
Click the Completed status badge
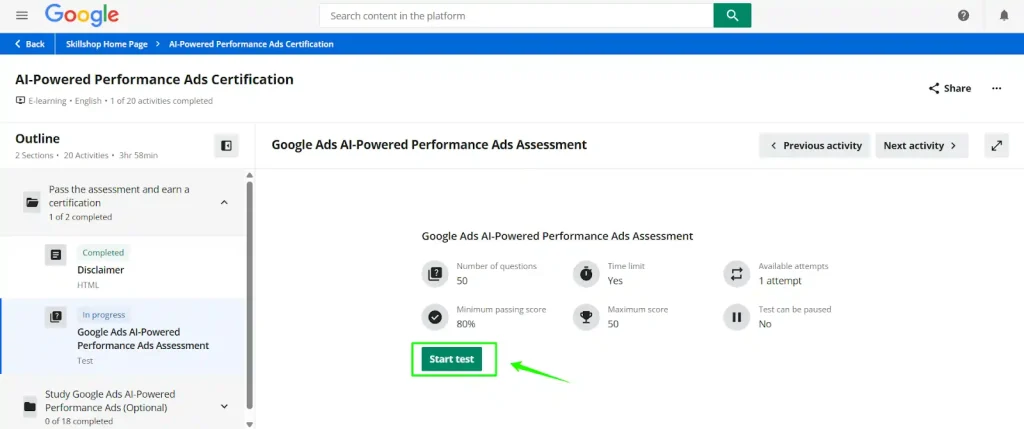click(103, 253)
